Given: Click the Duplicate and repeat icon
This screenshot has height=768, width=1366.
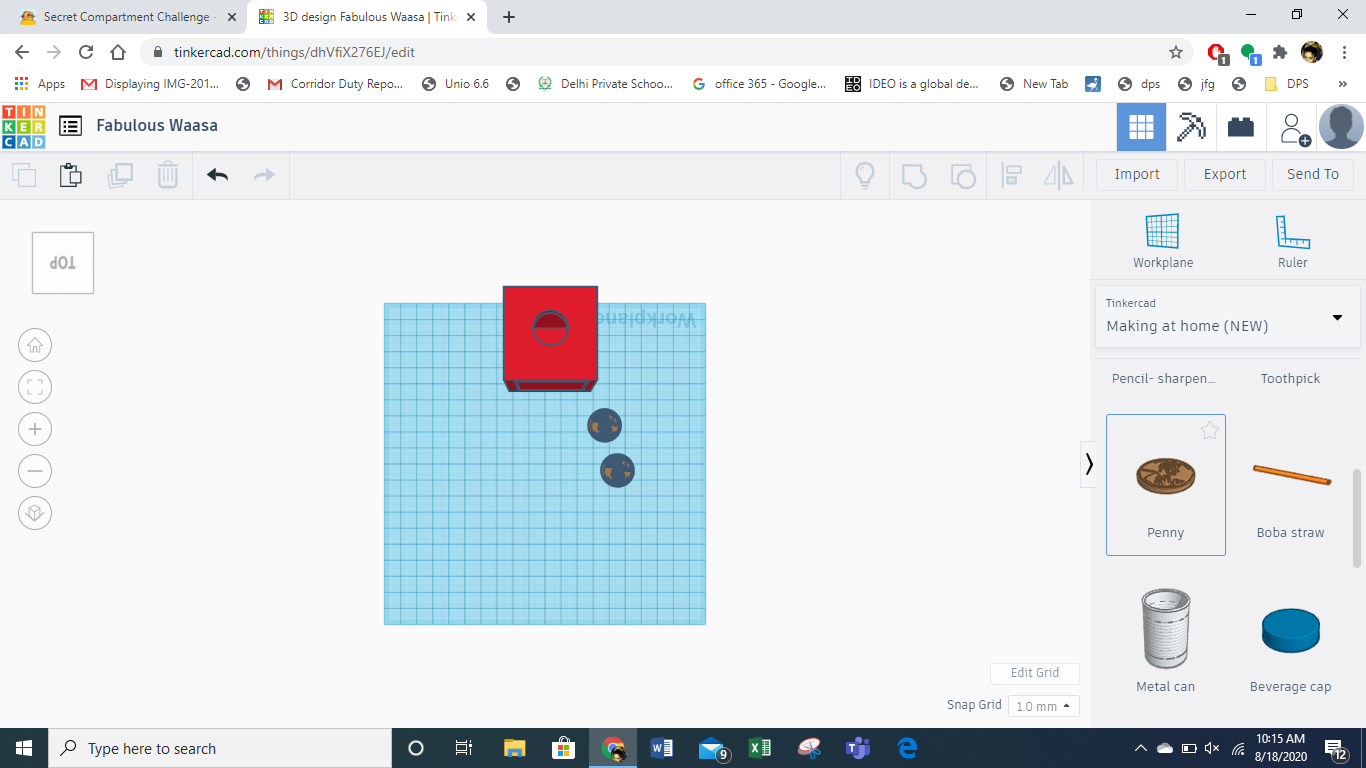Looking at the screenshot, I should point(120,175).
